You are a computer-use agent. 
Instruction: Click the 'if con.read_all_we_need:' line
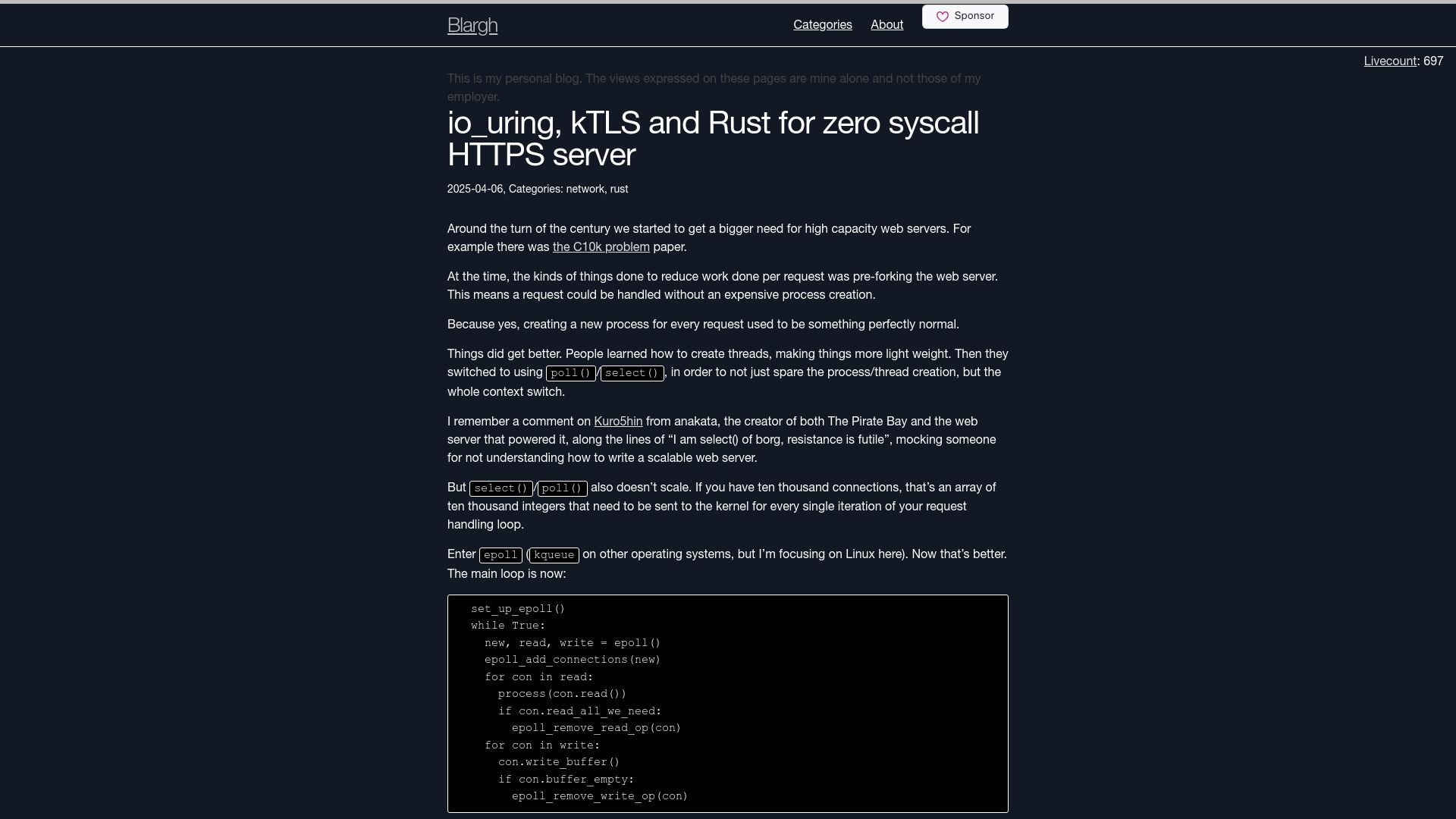579,711
